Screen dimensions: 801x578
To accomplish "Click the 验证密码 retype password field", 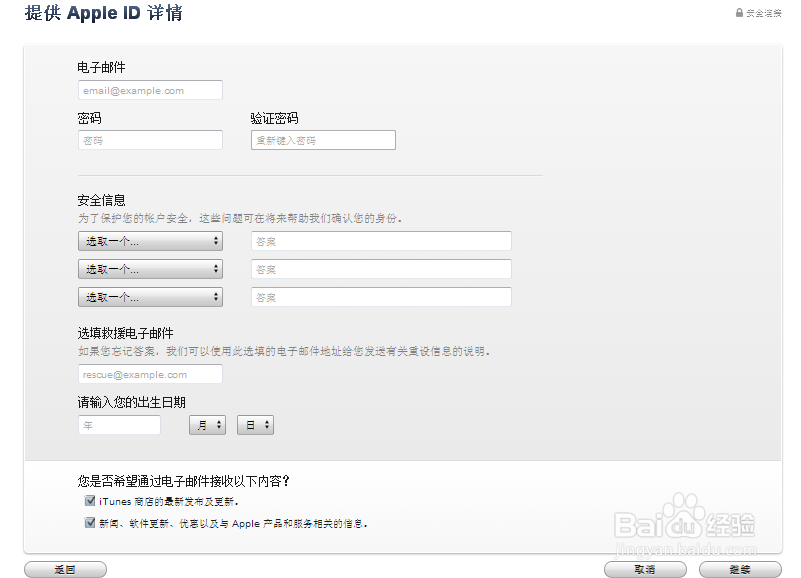I will click(323, 140).
